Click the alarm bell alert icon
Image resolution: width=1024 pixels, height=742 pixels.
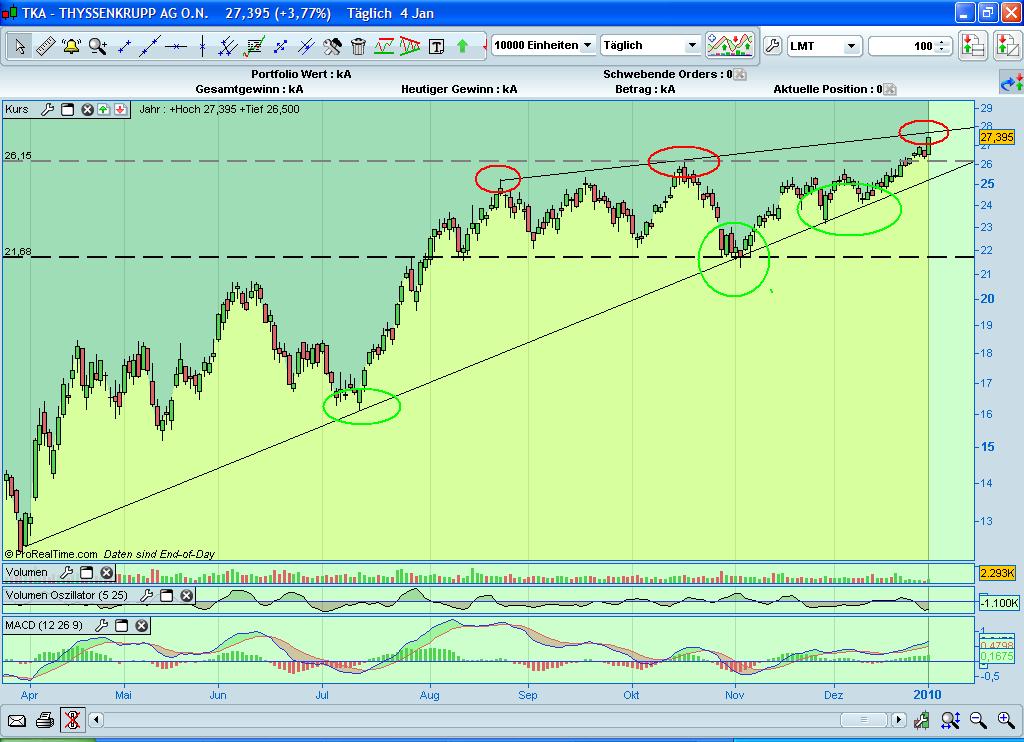coord(71,46)
